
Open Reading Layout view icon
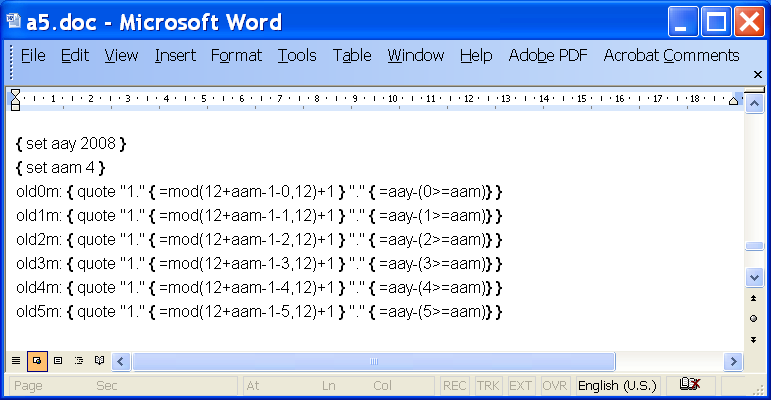tap(98, 360)
